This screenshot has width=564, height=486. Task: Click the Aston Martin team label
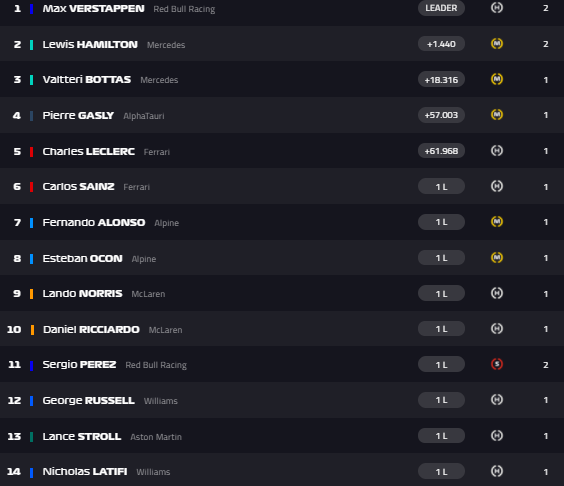pyautogui.click(x=156, y=437)
